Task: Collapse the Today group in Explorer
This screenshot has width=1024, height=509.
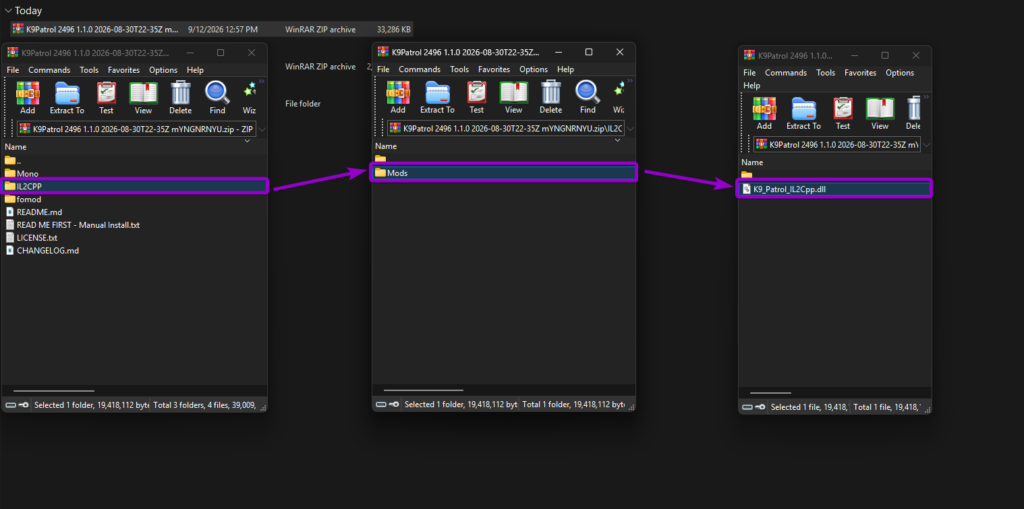Action: click(x=8, y=10)
